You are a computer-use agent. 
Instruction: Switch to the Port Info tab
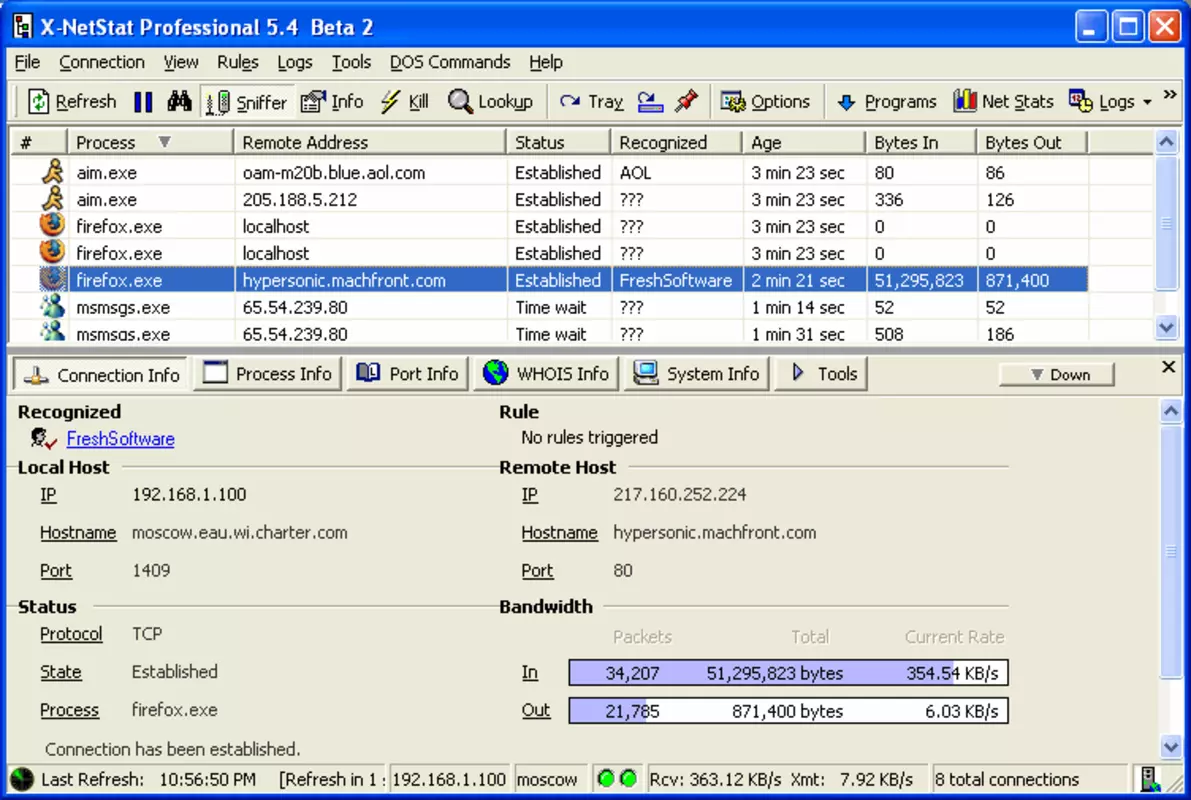click(x=407, y=374)
